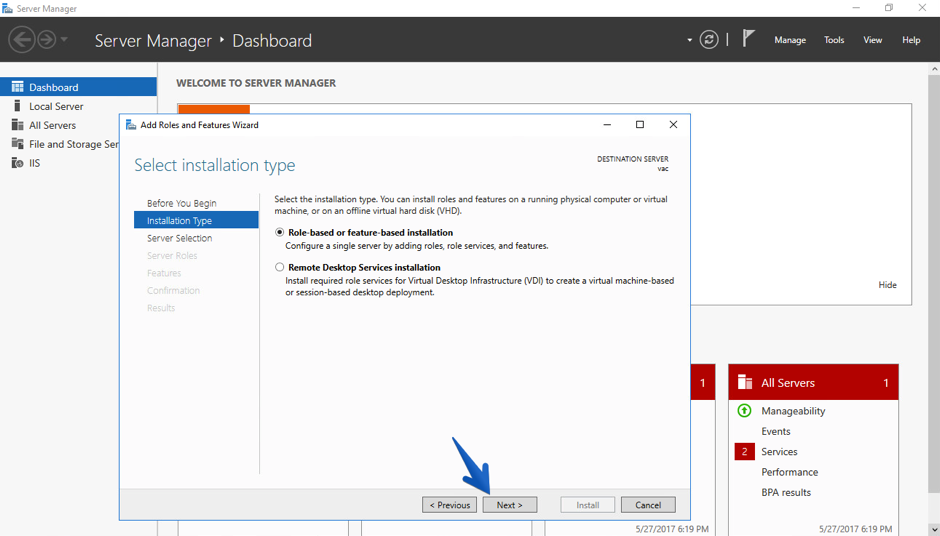This screenshot has height=536, width=940.
Task: Click the Confirmation wizard step
Action: click(173, 290)
